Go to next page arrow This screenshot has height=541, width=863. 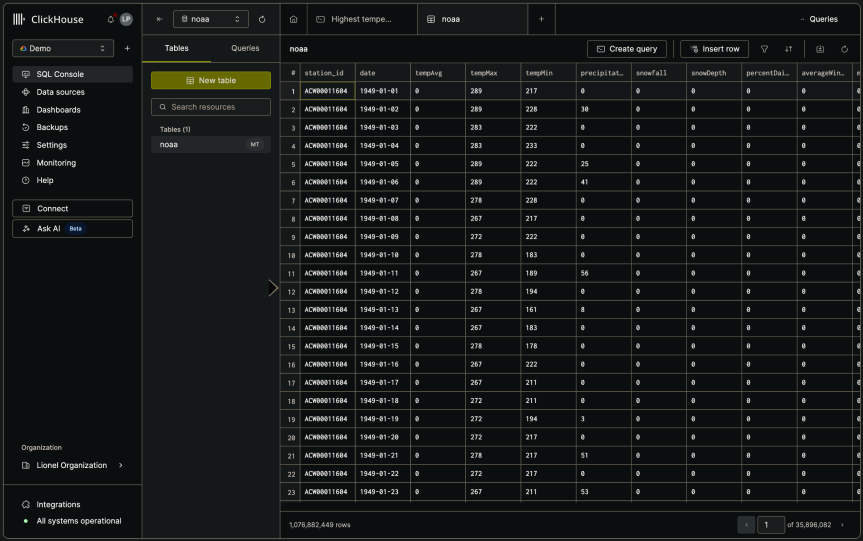point(842,525)
